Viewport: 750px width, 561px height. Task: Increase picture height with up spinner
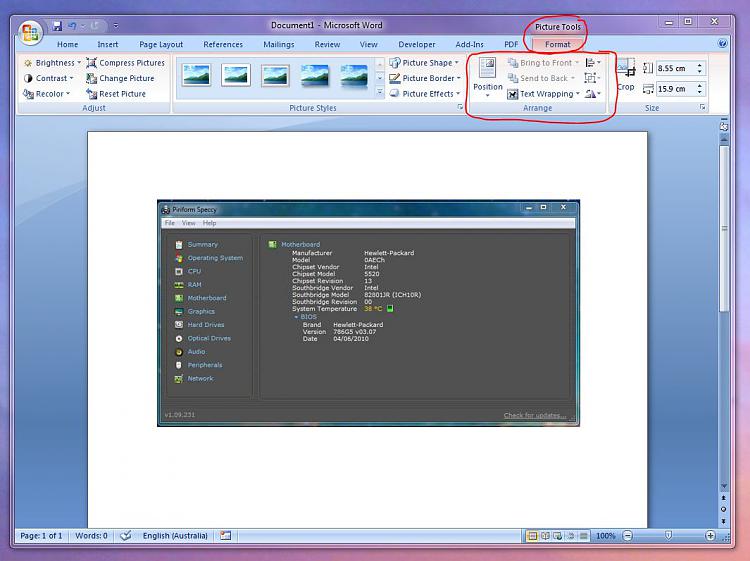[x=700, y=65]
